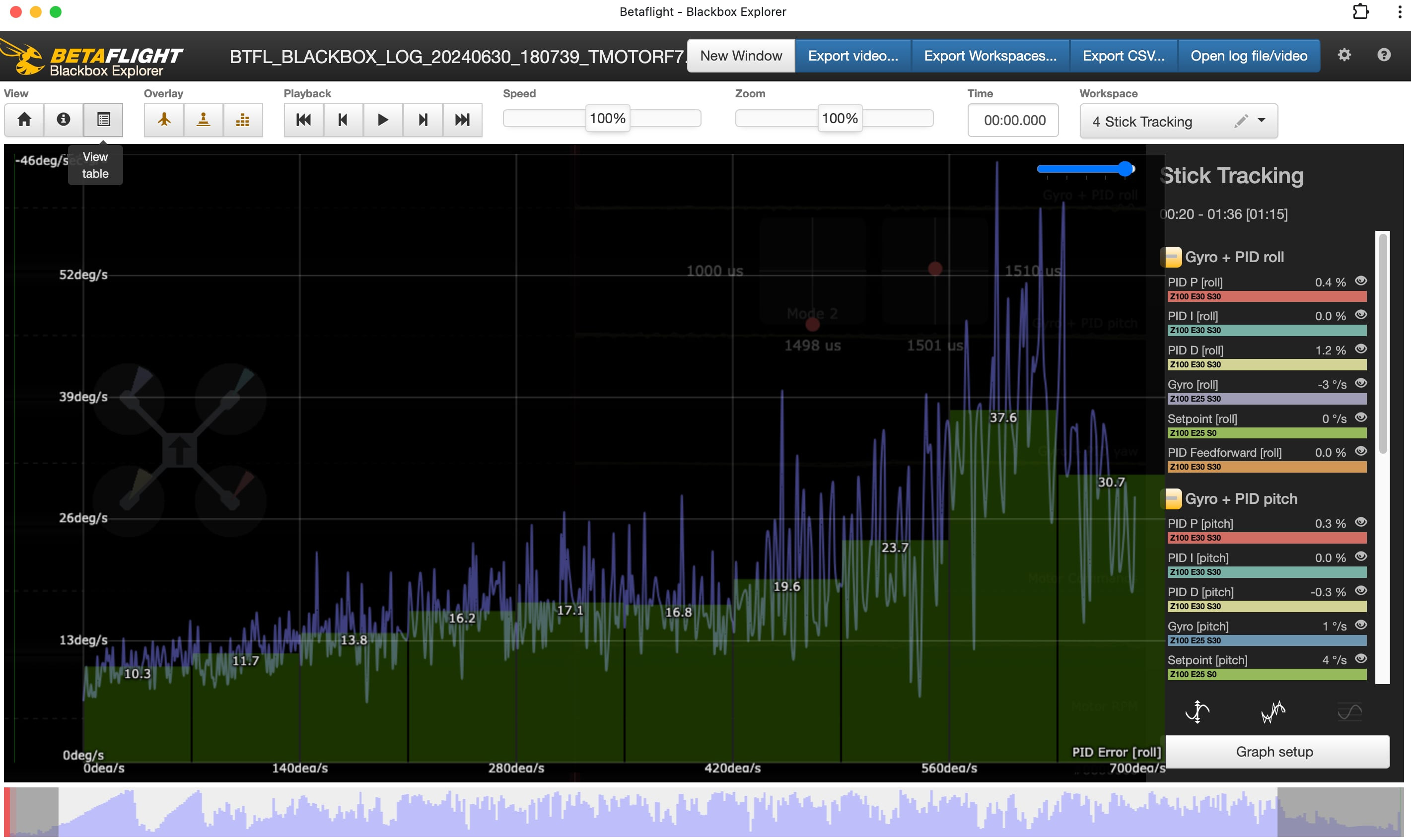Start playback with the play button

tap(383, 120)
